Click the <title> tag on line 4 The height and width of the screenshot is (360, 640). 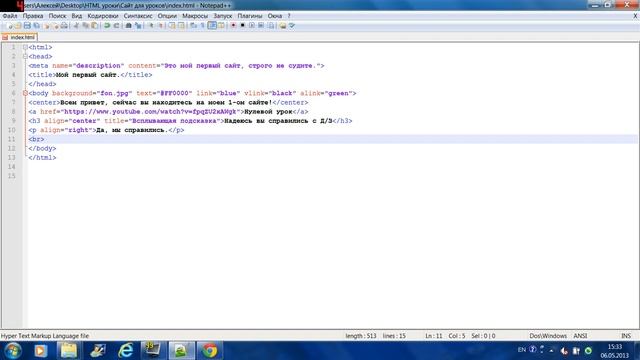pyautogui.click(x=42, y=75)
